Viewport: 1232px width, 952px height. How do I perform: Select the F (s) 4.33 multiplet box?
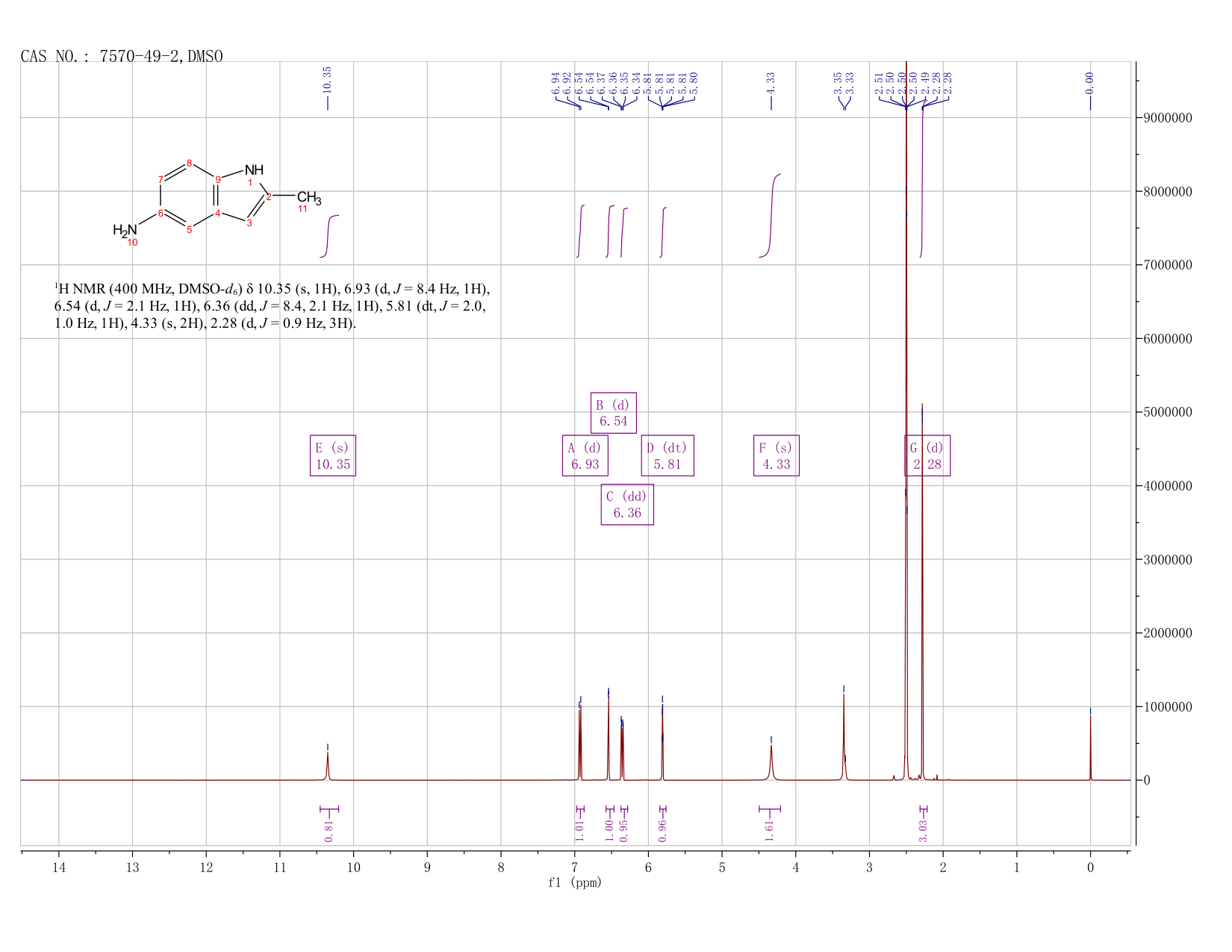tap(777, 455)
